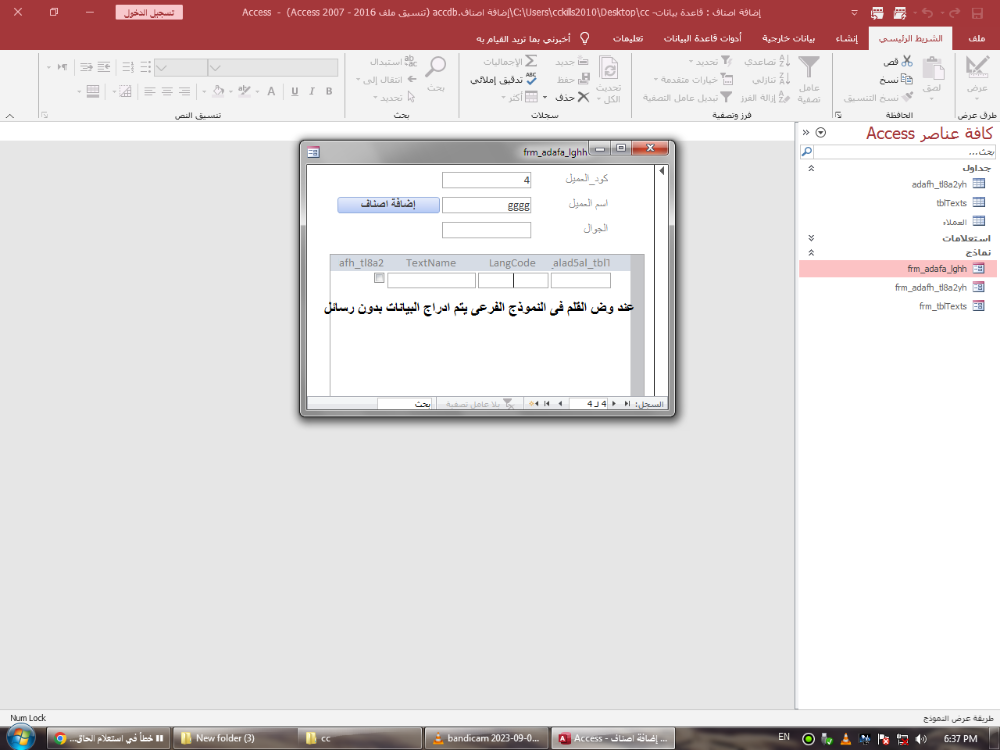Screen dimensions: 1000x750
Task: Click the Font Color letter A icon
Action: pos(271,91)
